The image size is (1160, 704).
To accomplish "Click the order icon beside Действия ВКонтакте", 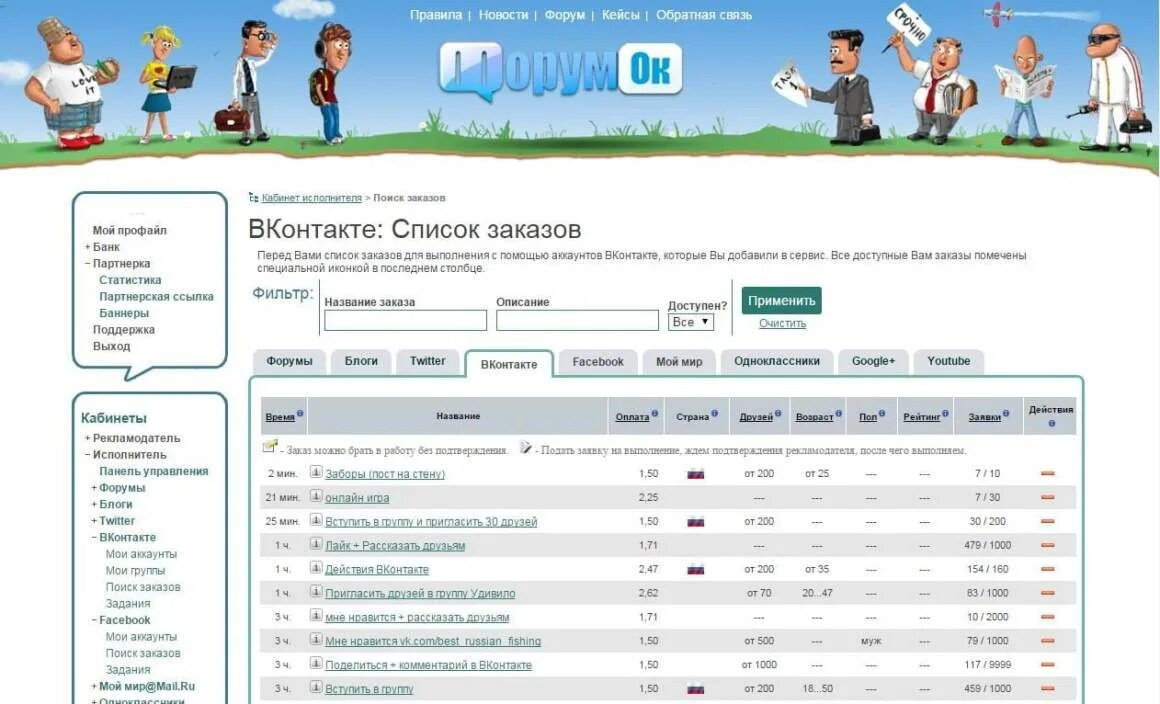I will [316, 568].
